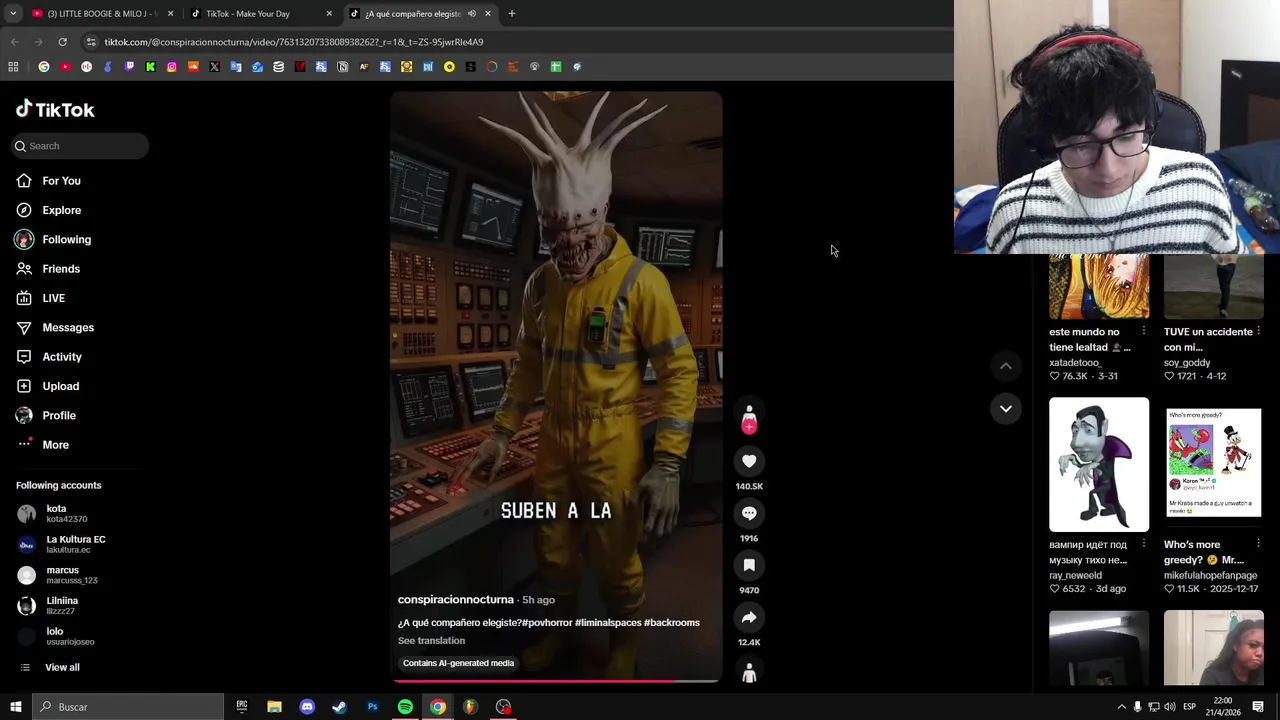Seek on the red video progress bar

pos(556,681)
